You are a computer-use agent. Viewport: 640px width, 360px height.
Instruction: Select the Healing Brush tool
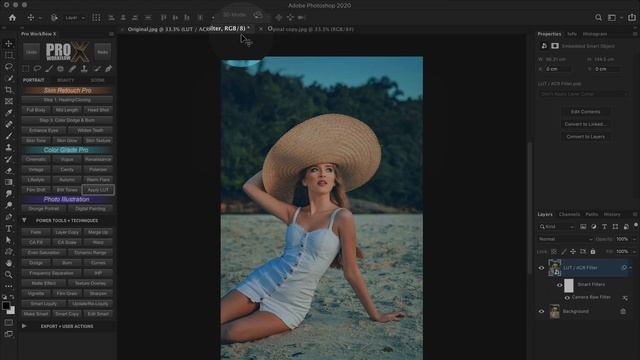[9, 124]
